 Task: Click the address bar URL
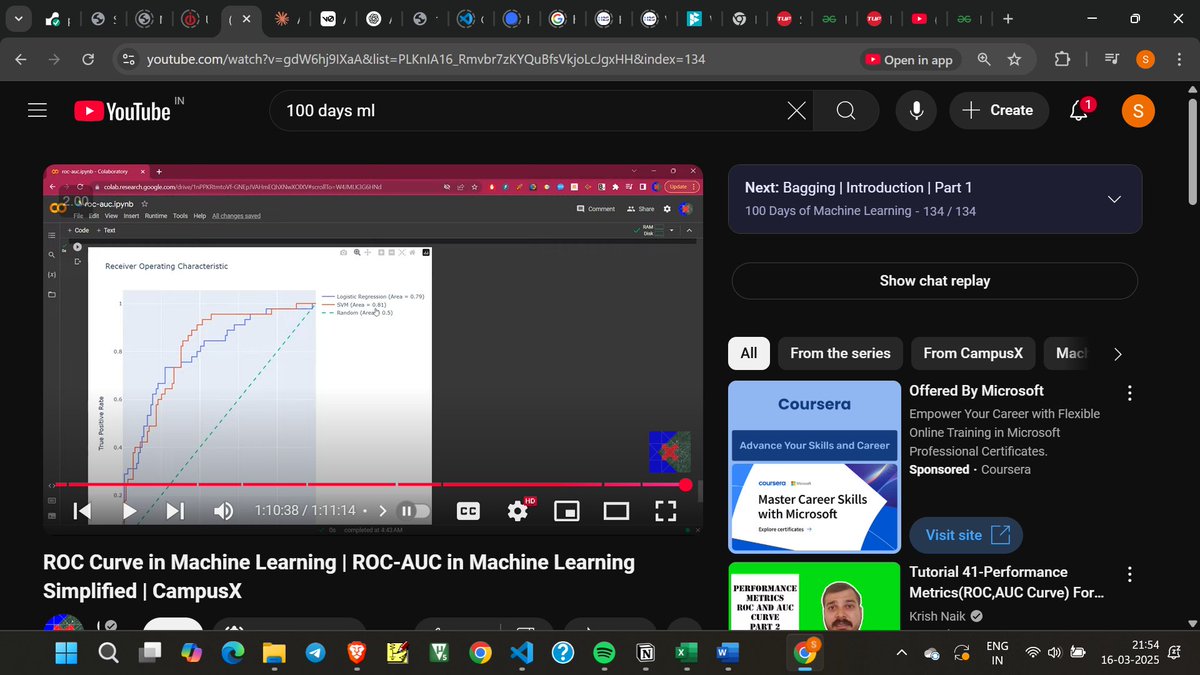[x=426, y=60]
